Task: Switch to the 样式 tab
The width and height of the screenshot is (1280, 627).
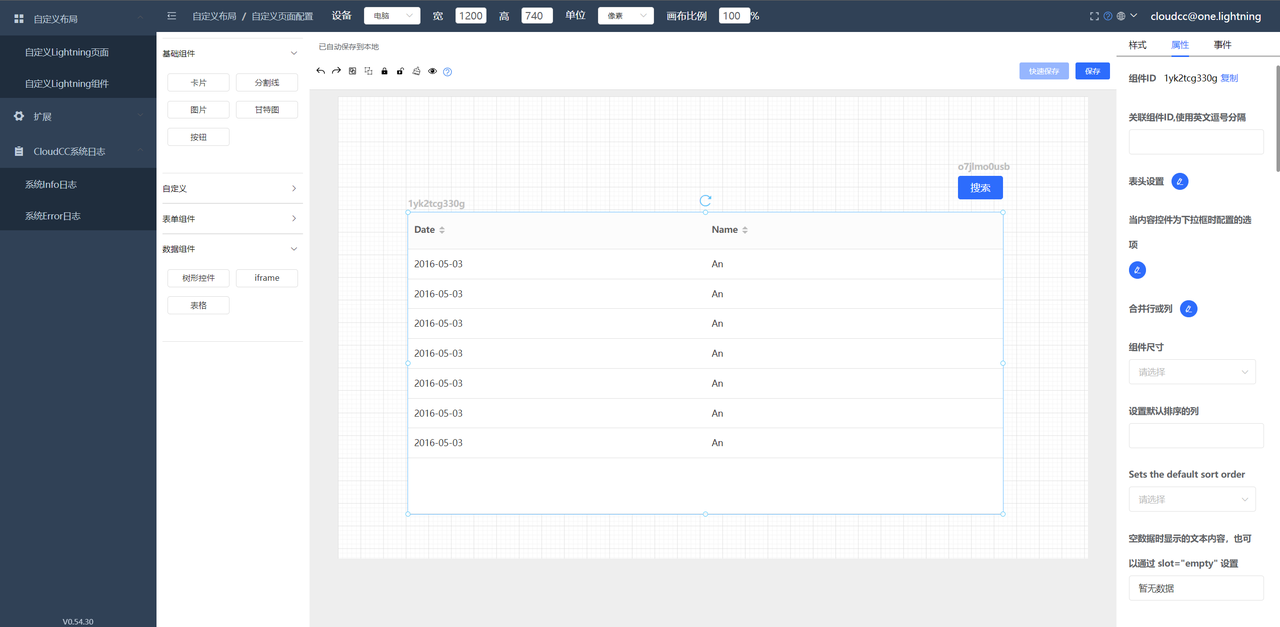Action: click(x=1137, y=45)
